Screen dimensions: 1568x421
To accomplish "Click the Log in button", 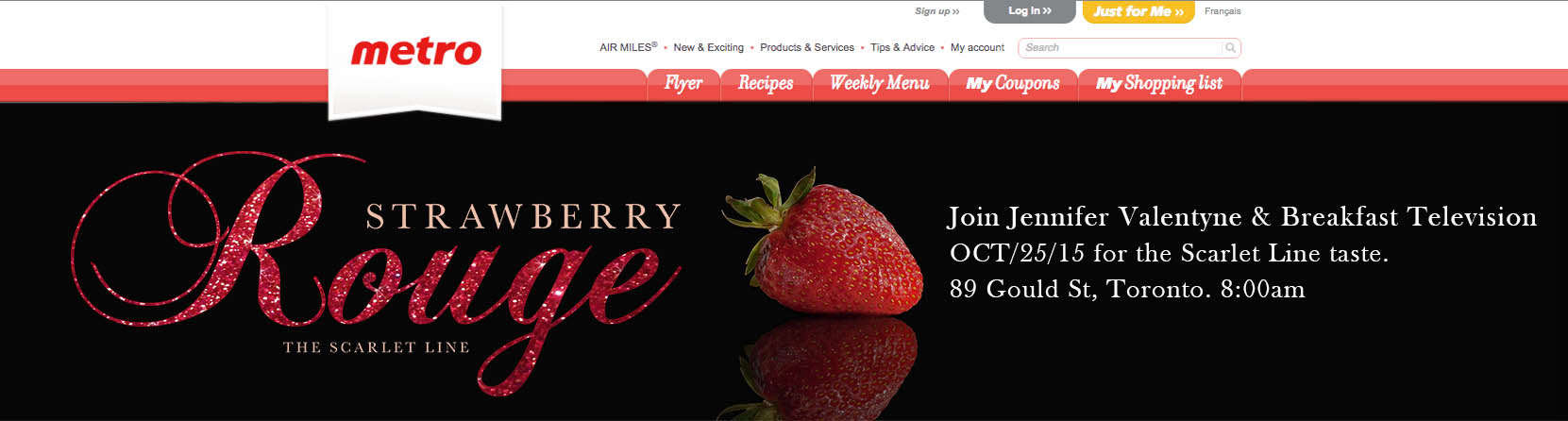I will pyautogui.click(x=1029, y=11).
